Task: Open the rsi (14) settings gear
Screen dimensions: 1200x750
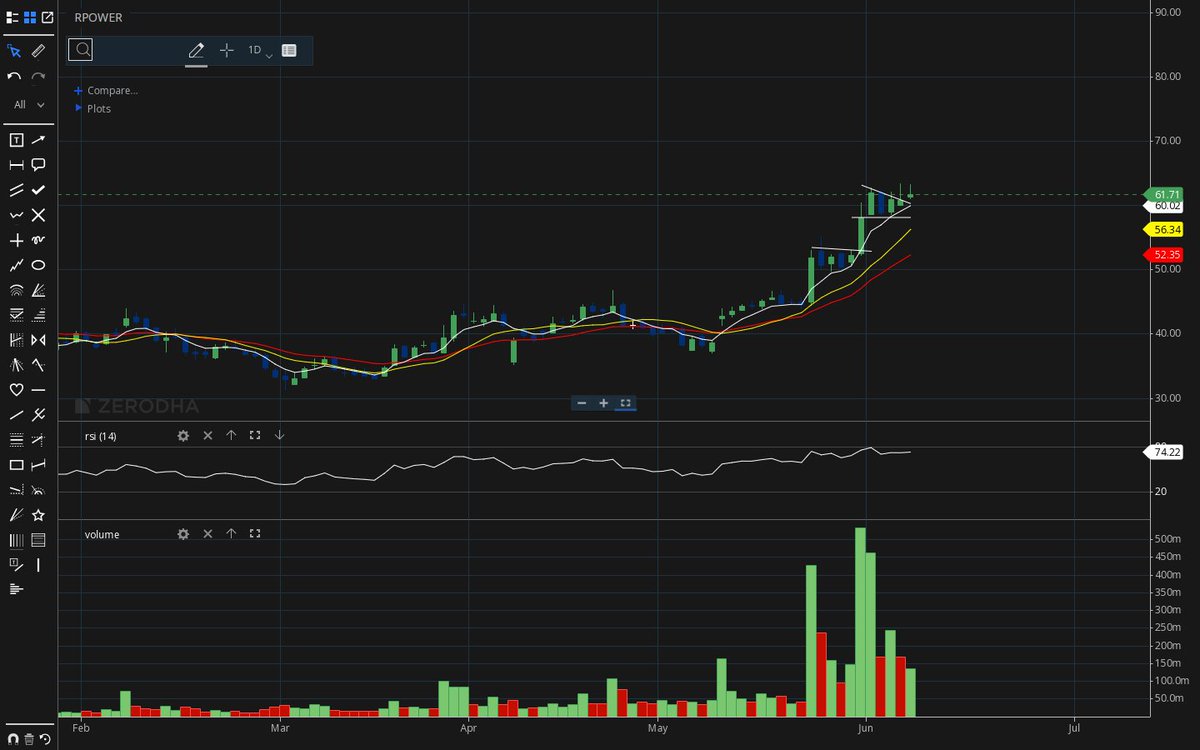Action: [x=183, y=436]
